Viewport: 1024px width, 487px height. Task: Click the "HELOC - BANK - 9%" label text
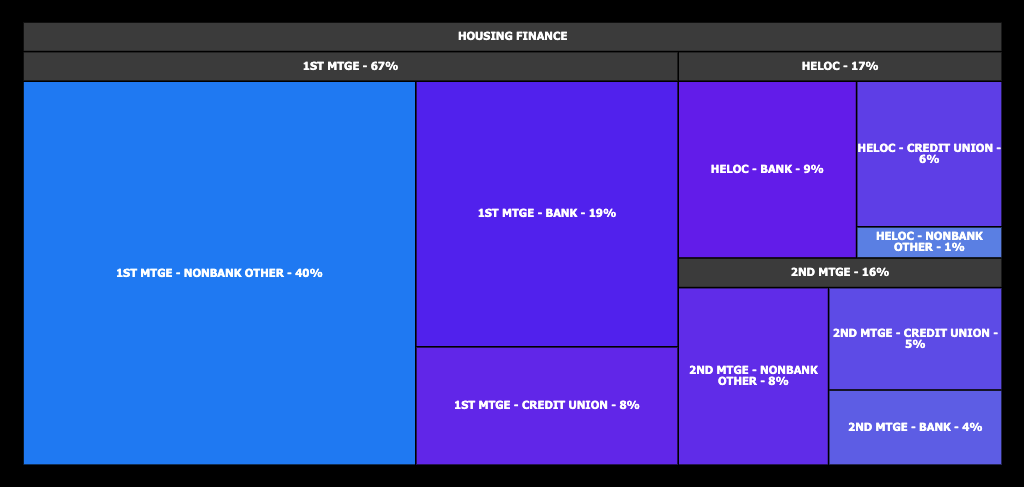pos(767,169)
